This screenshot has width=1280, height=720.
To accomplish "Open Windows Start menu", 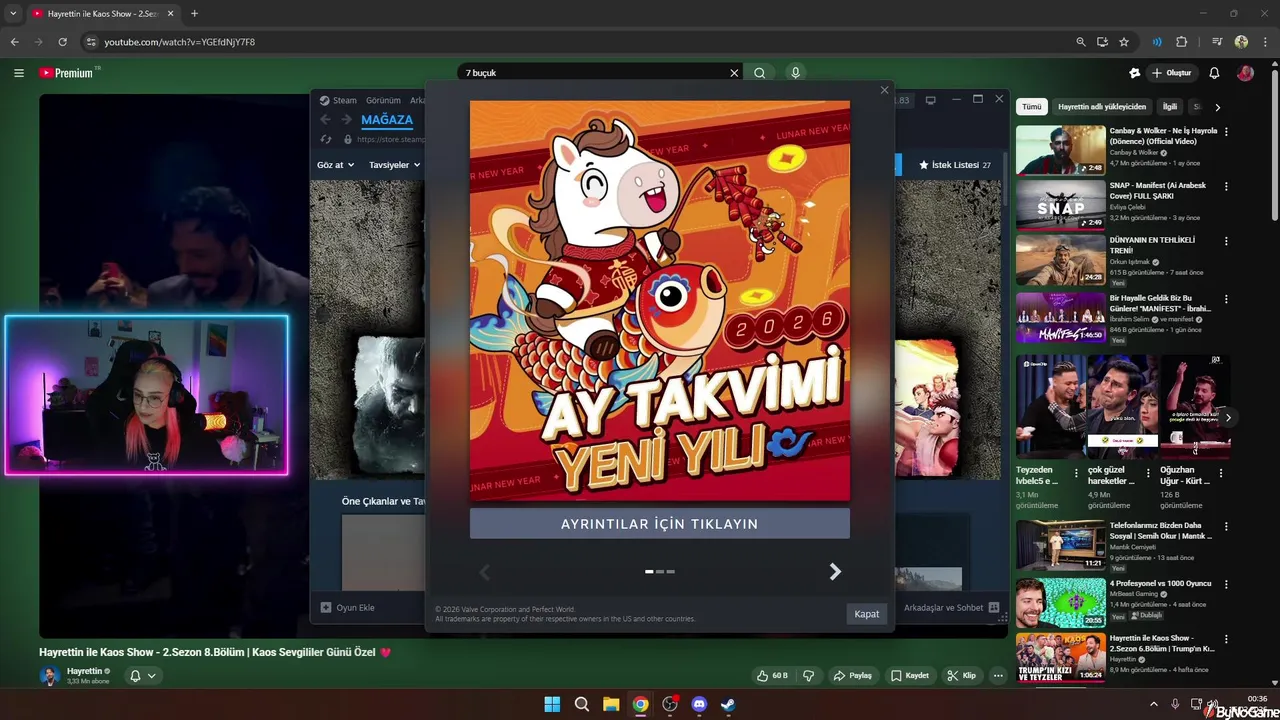I will point(552,704).
